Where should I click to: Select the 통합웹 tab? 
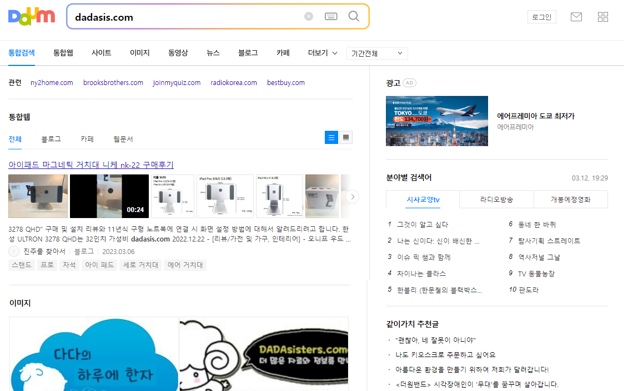pyautogui.click(x=63, y=53)
